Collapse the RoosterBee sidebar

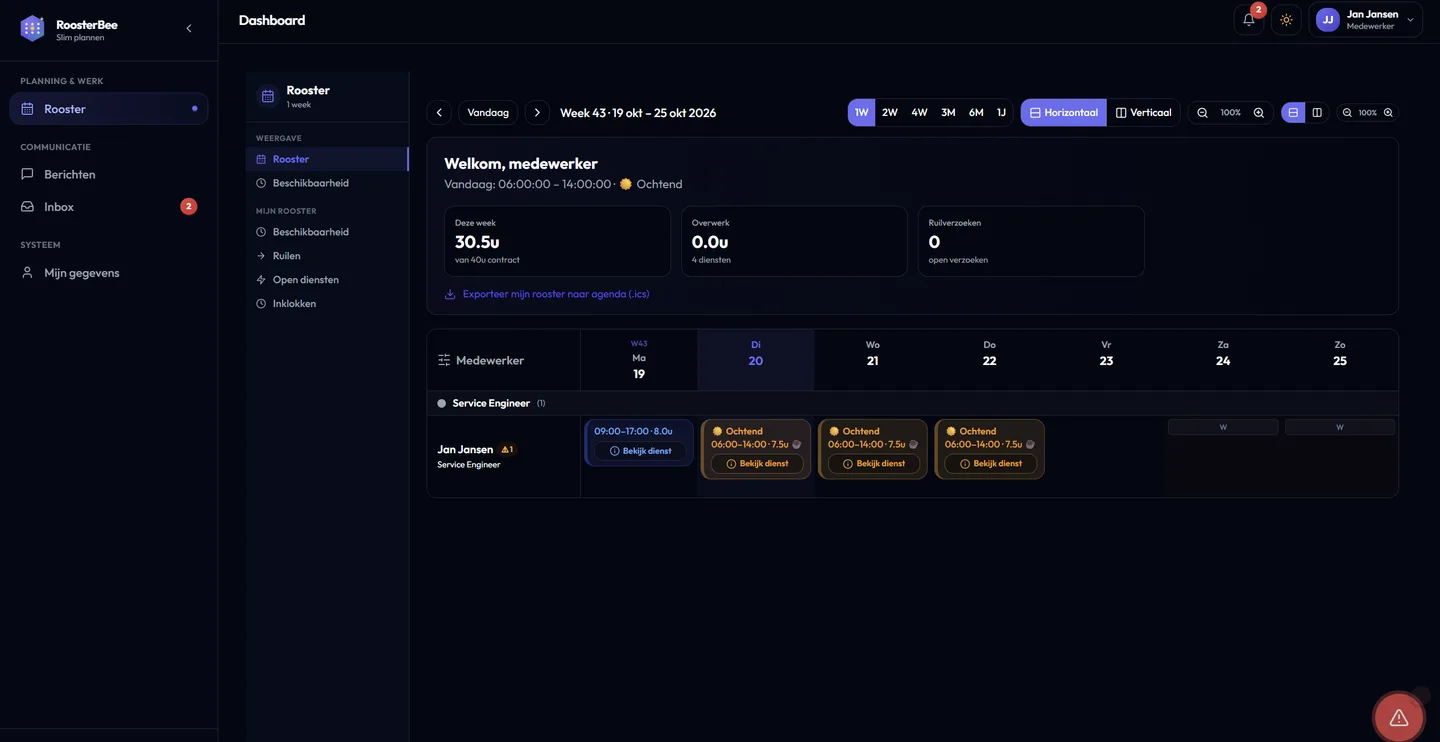pos(189,28)
